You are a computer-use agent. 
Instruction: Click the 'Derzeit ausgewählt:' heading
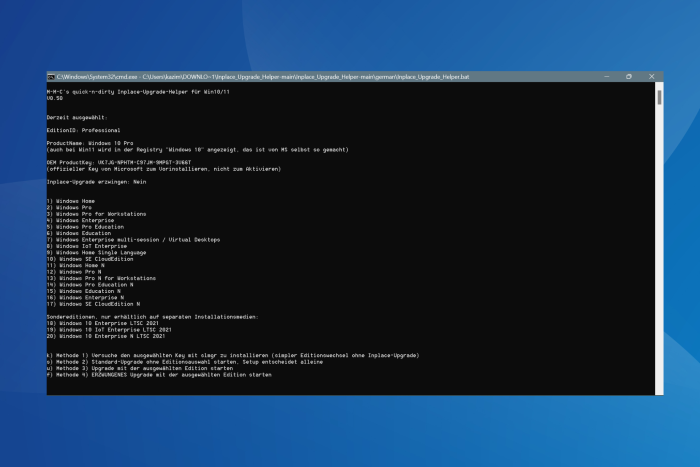(77, 117)
